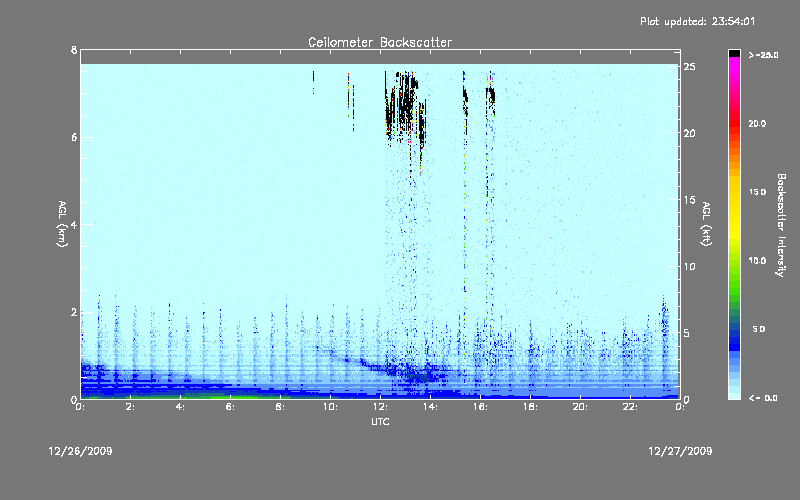Click the 'AGL (km)' left axis label
Screen dimensions: 800x500
[x=62, y=224]
